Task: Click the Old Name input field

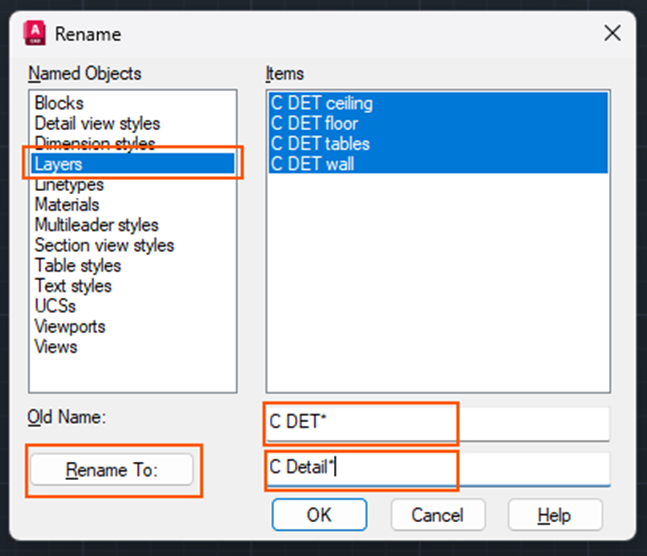Action: pos(437,423)
